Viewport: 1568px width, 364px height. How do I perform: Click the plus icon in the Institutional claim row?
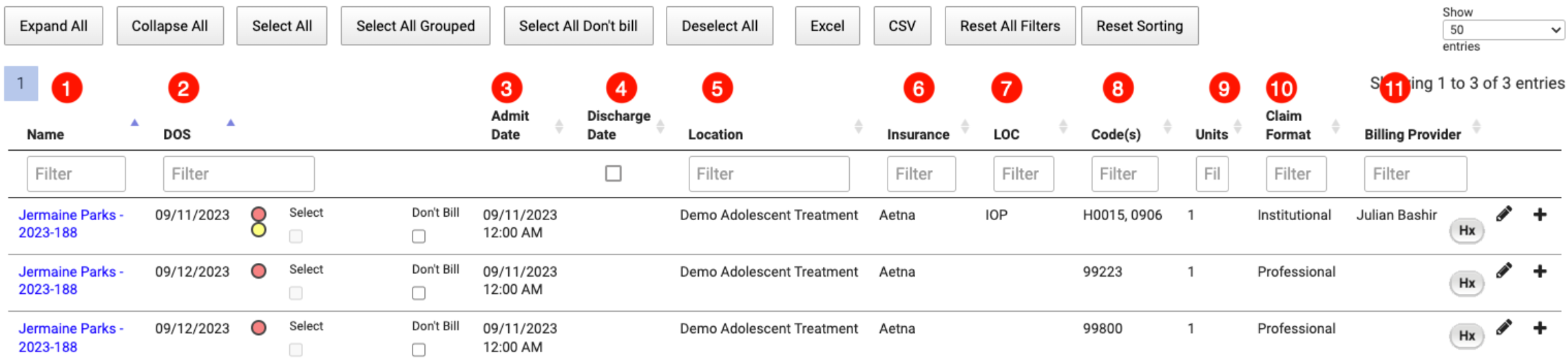1540,215
